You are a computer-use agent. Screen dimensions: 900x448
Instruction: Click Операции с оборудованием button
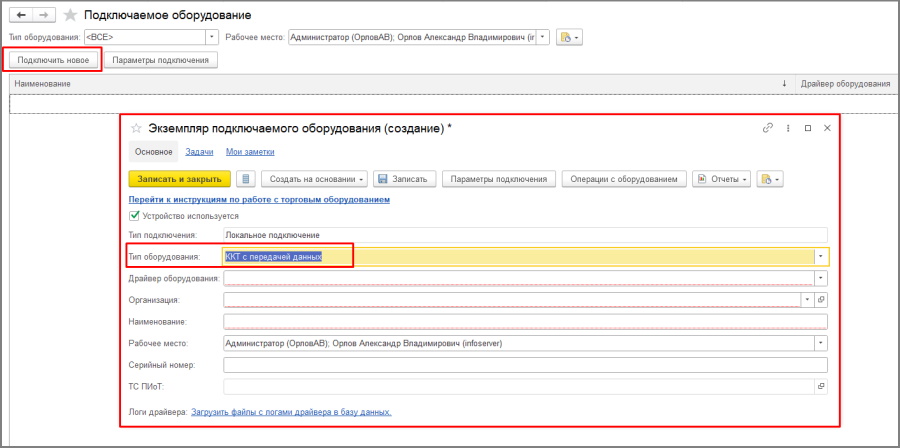[624, 179]
